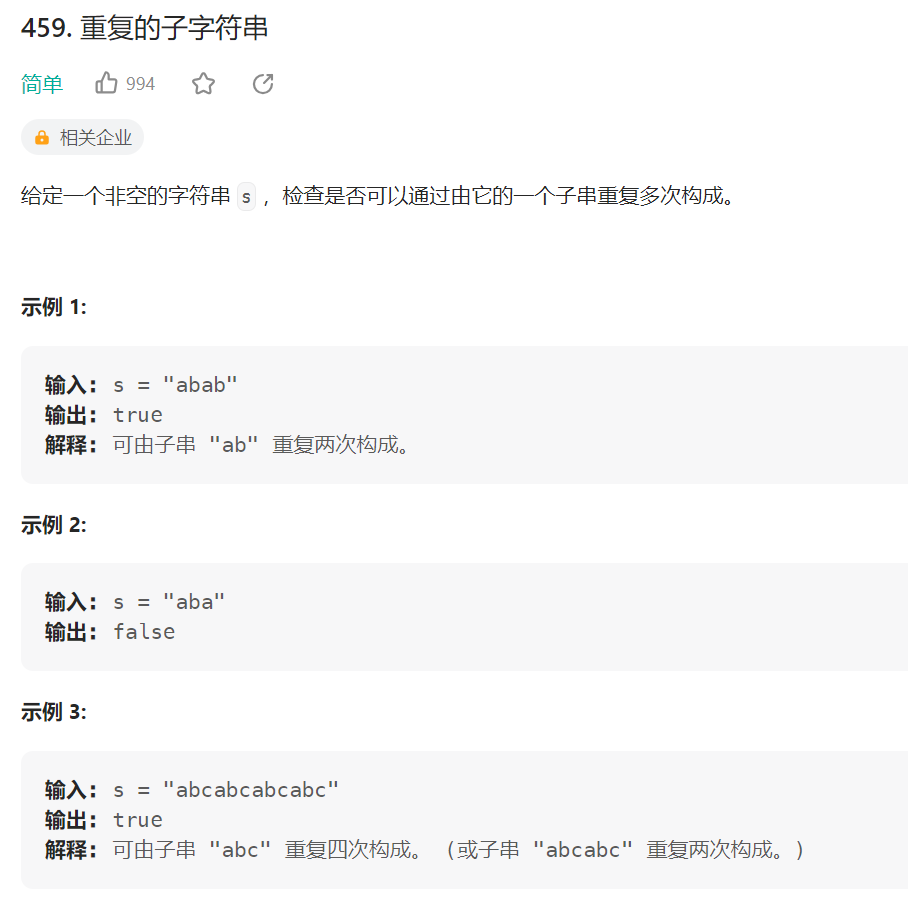Click the false output in example 2
This screenshot has height=911, width=908.
(144, 632)
